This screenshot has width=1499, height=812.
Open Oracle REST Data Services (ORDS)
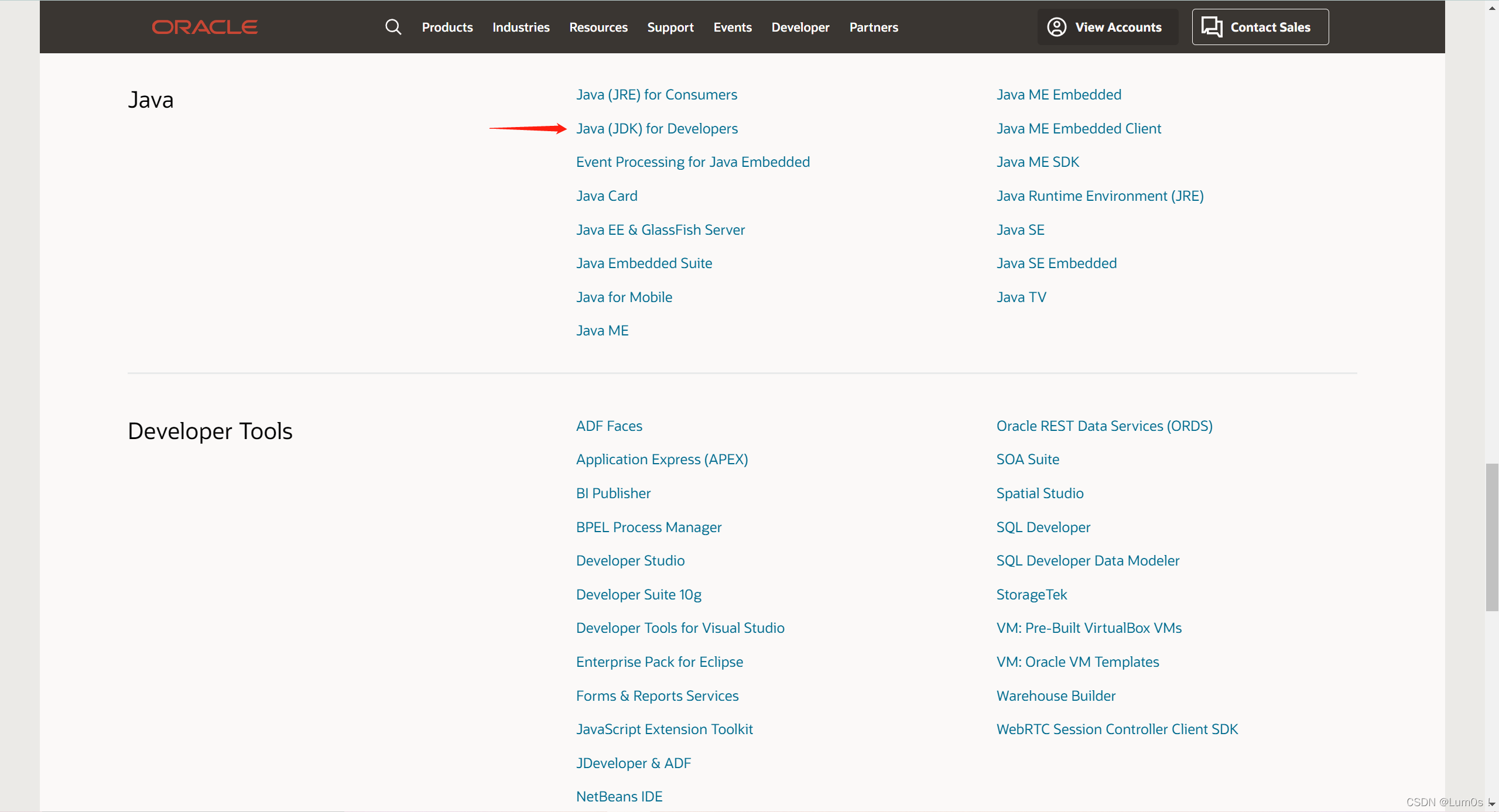pyautogui.click(x=1104, y=426)
